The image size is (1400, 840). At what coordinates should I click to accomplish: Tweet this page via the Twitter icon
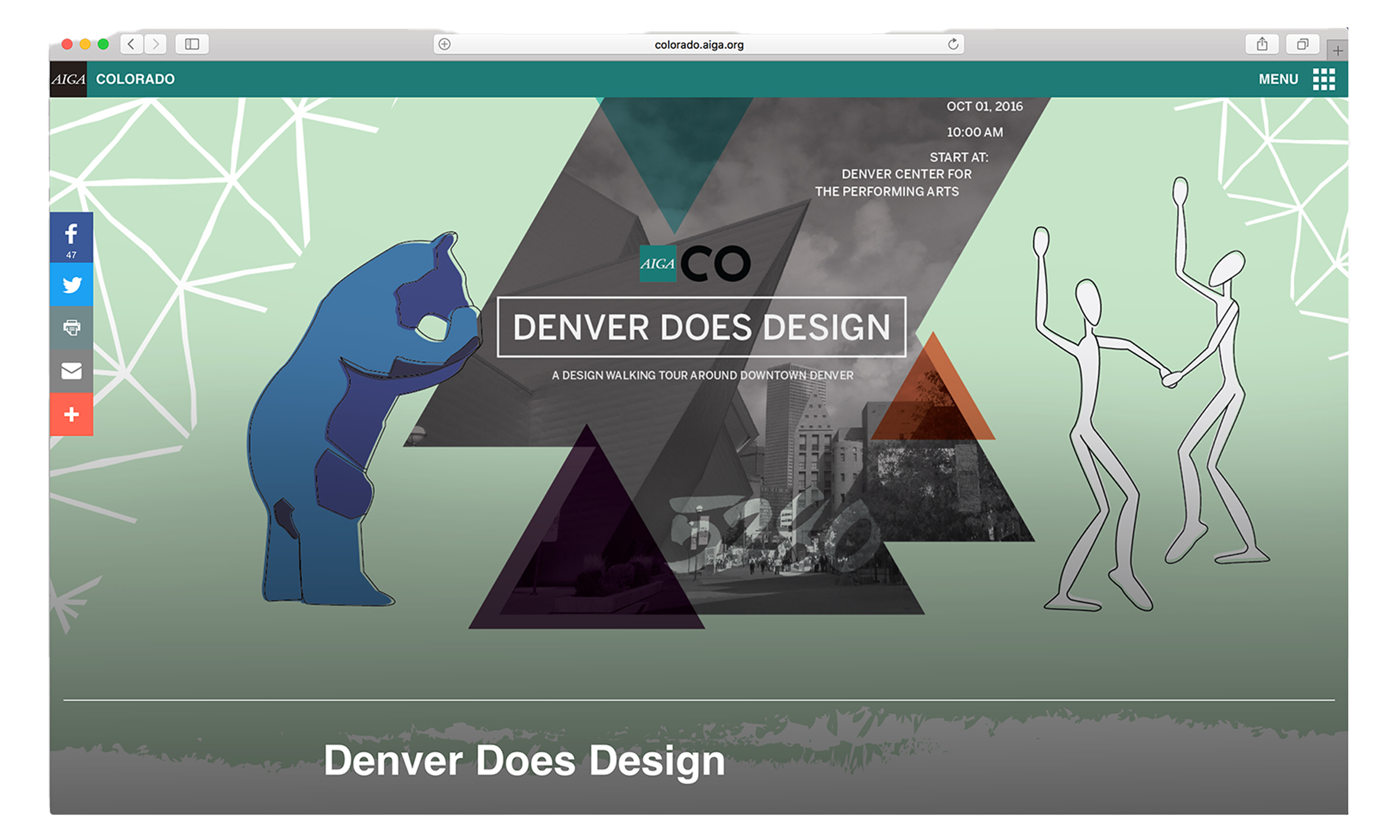point(71,284)
